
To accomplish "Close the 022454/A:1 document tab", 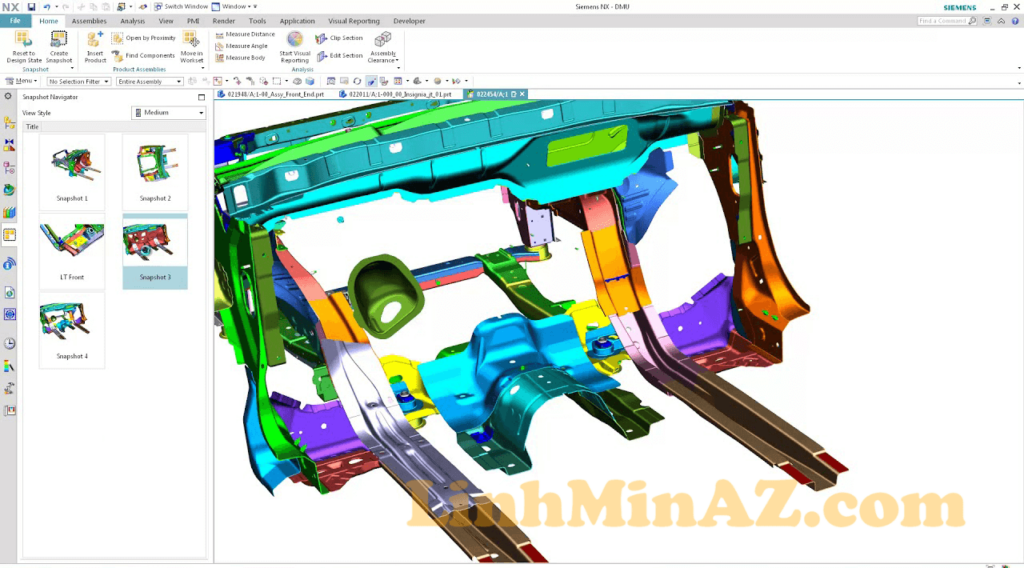I will click(522, 94).
